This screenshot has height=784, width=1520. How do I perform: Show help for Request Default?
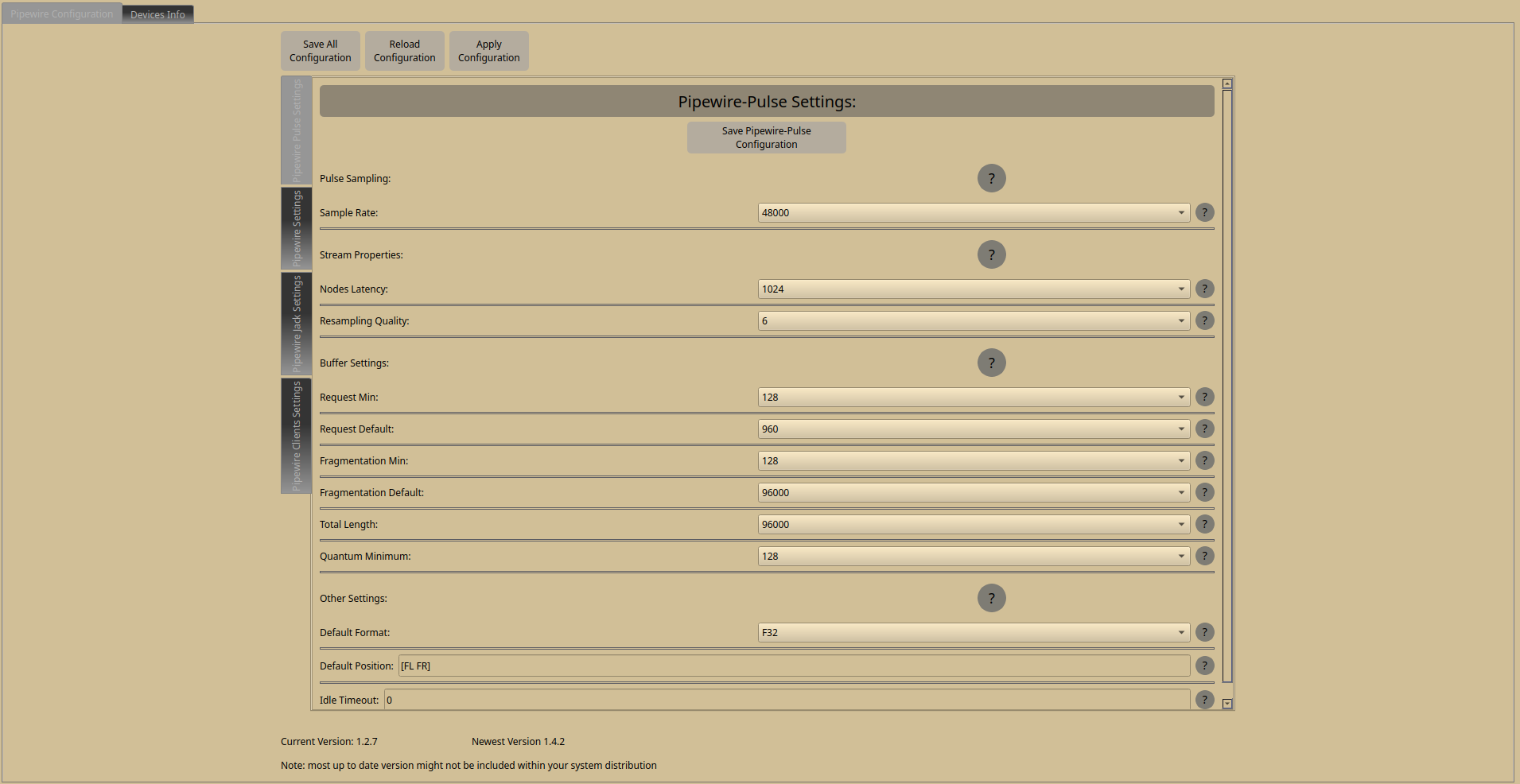pyautogui.click(x=1204, y=429)
